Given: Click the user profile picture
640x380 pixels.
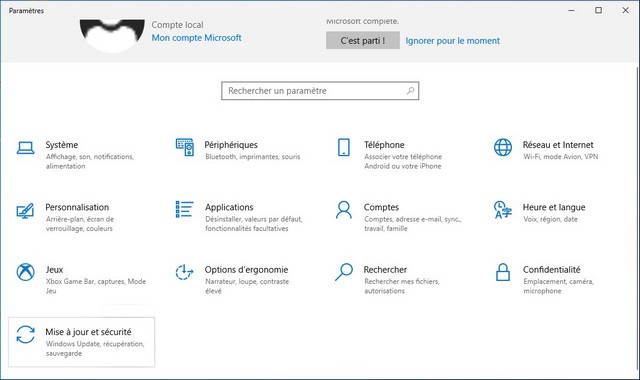Looking at the screenshot, I should point(112,36).
